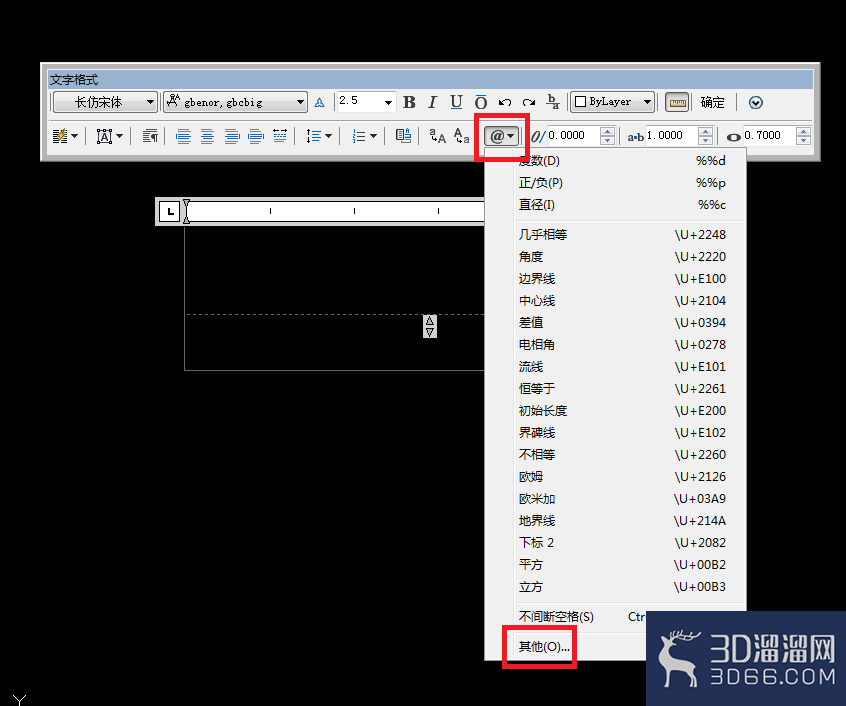Click the oblique angle 0.0000 field
Screen dimensions: 846x706
pyautogui.click(x=573, y=135)
